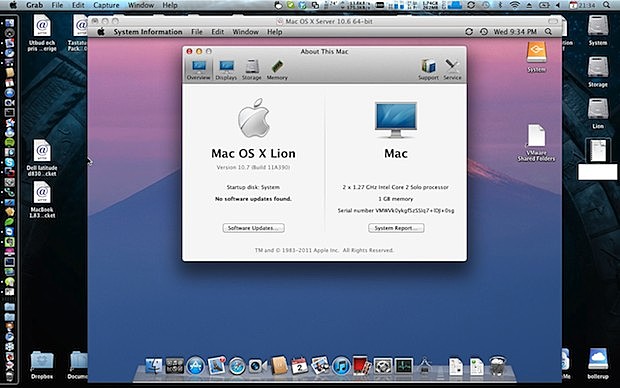This screenshot has height=388, width=620.
Task: Open Activity Monitor from the guest Dock
Action: click(404, 366)
